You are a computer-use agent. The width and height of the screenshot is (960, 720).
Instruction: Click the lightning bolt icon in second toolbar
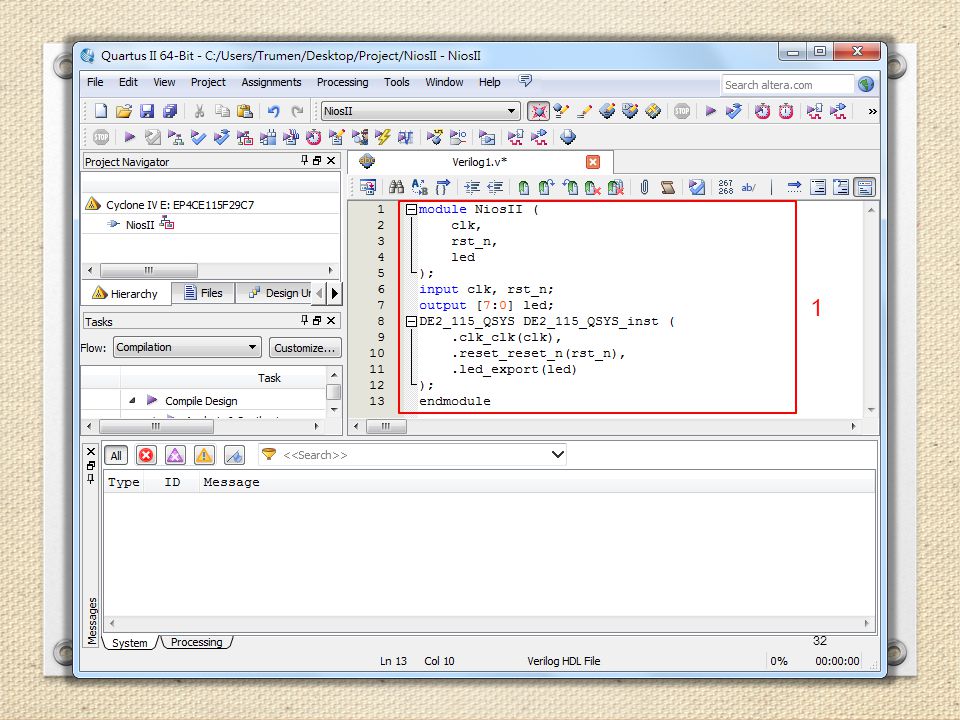click(x=383, y=137)
